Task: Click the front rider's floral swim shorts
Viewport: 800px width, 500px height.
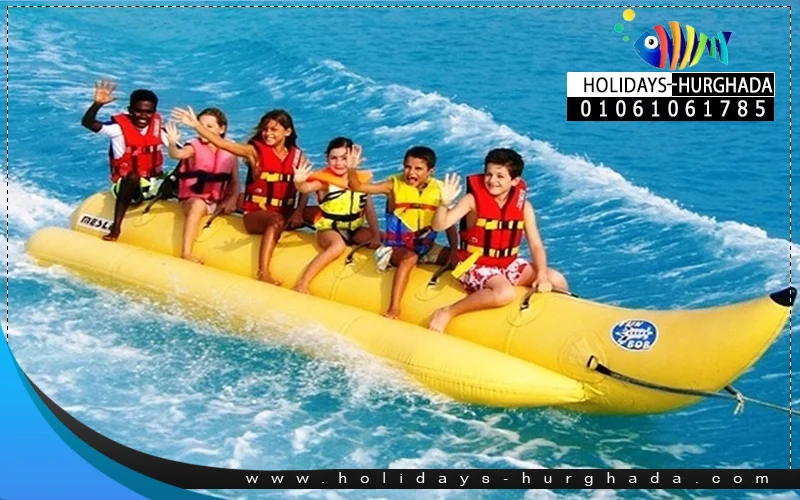Action: coord(490,272)
